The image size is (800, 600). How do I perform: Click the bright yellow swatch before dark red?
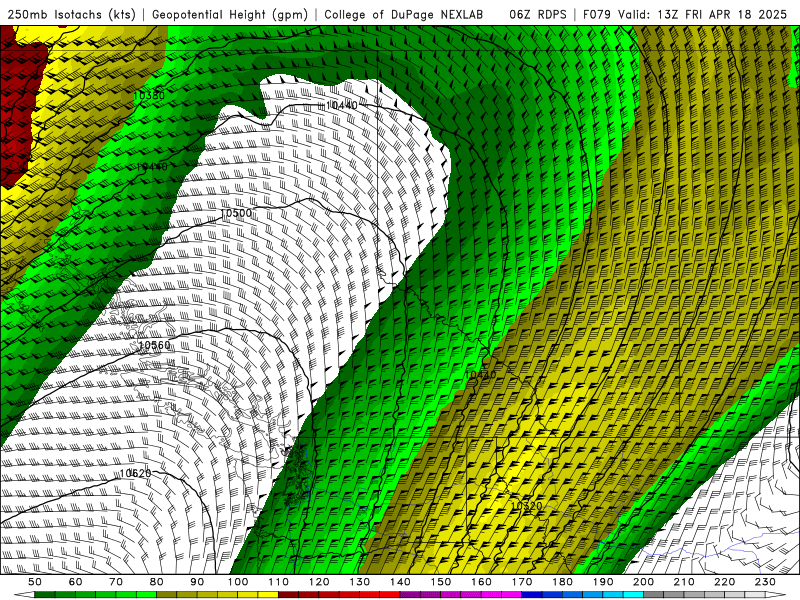[x=268, y=595]
